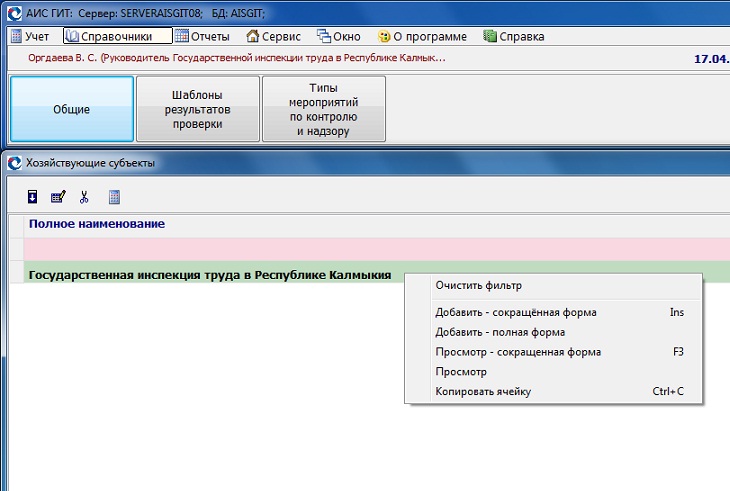Screen dimensions: 730x491
Task: Click the row selector beside the green row
Action: click(x=16, y=272)
